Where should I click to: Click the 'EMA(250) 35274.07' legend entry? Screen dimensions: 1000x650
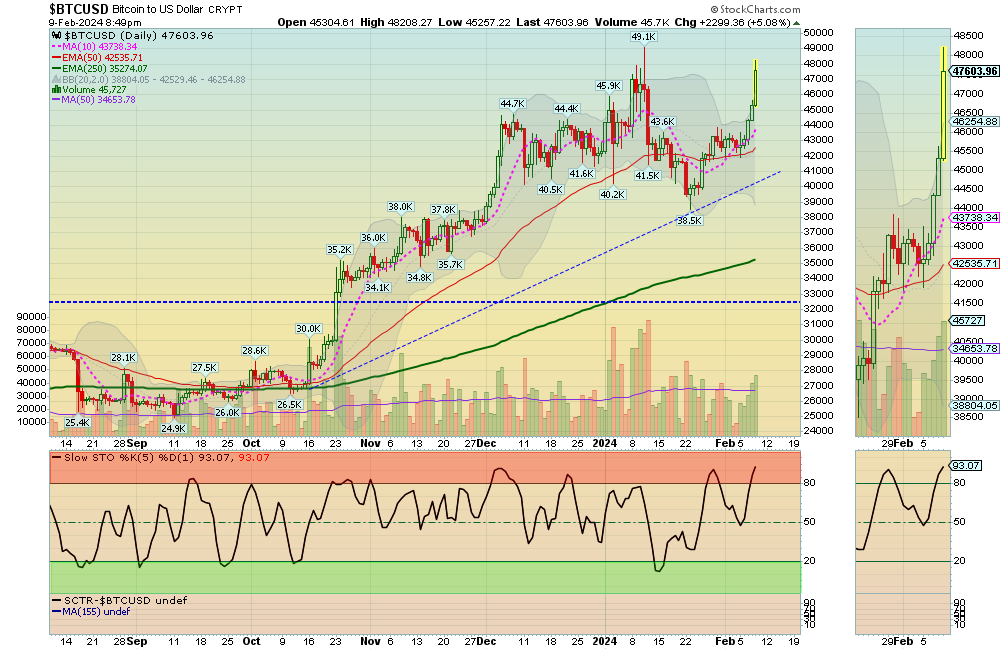tap(104, 69)
